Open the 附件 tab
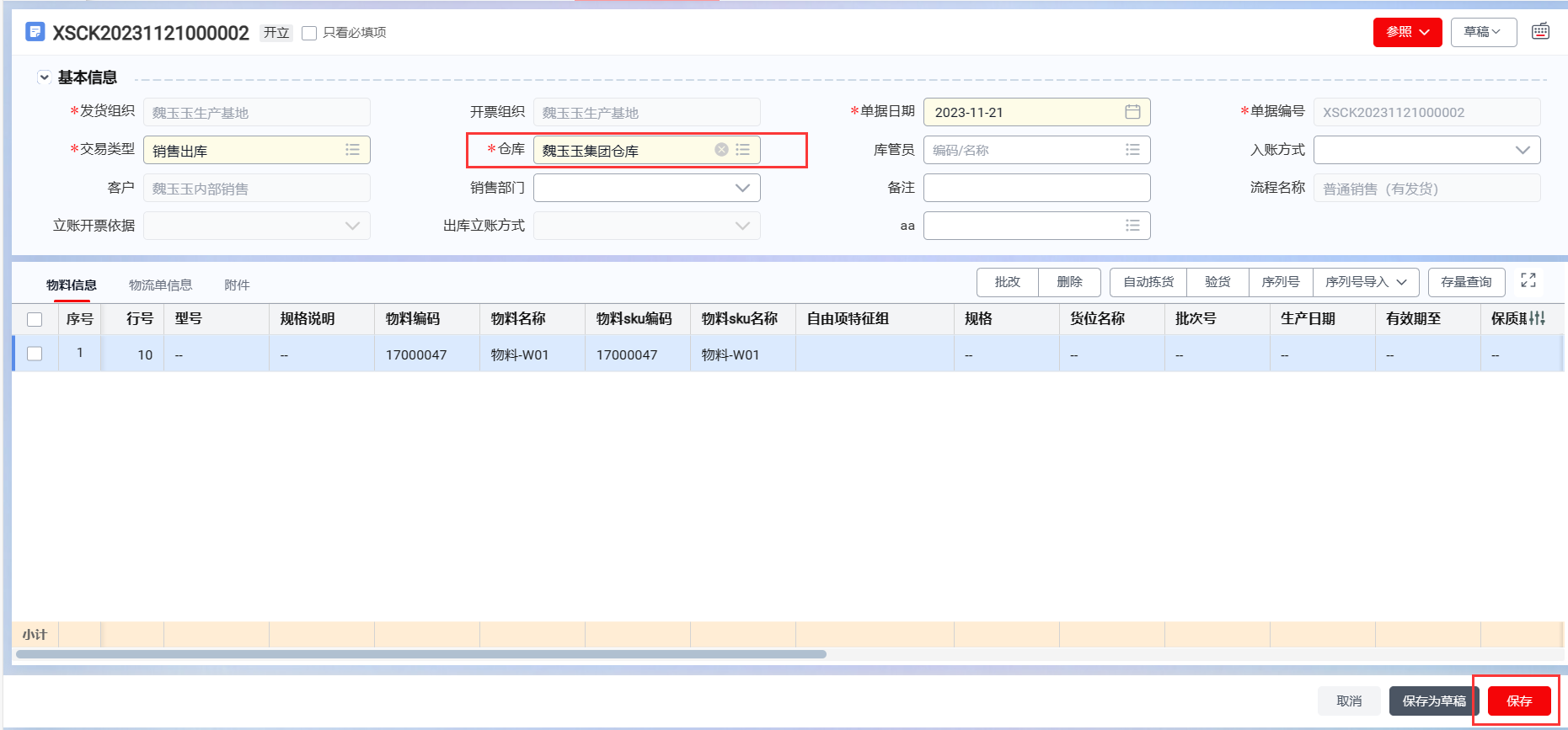The height and width of the screenshot is (730, 1568). 237,285
